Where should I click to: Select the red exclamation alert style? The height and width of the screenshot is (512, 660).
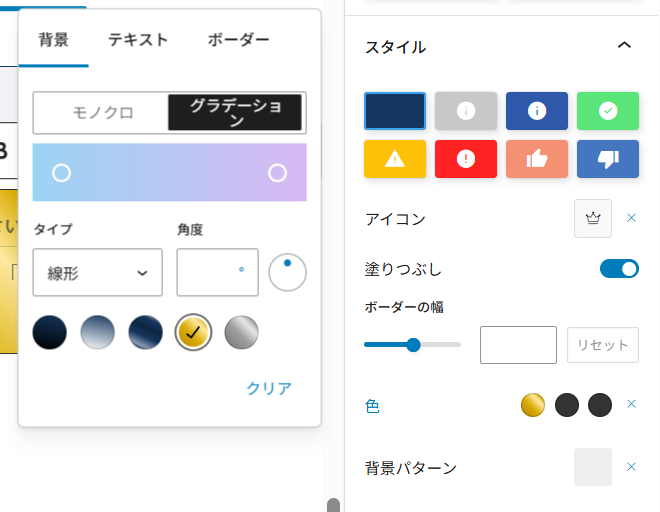(x=466, y=159)
